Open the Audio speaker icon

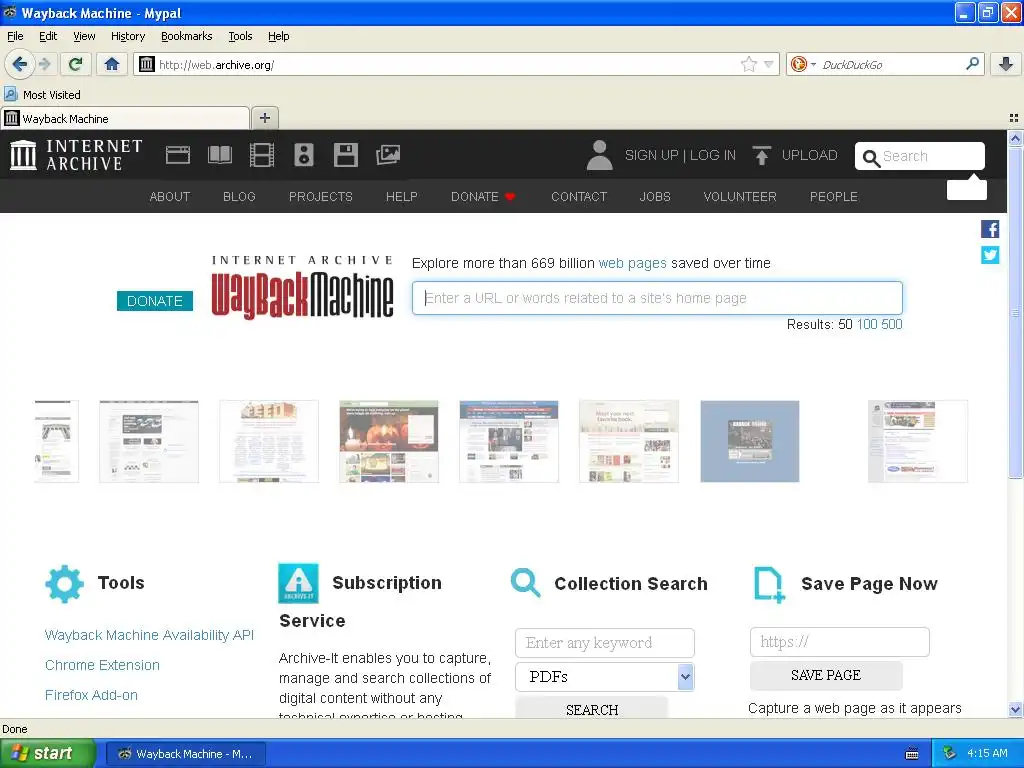click(304, 155)
